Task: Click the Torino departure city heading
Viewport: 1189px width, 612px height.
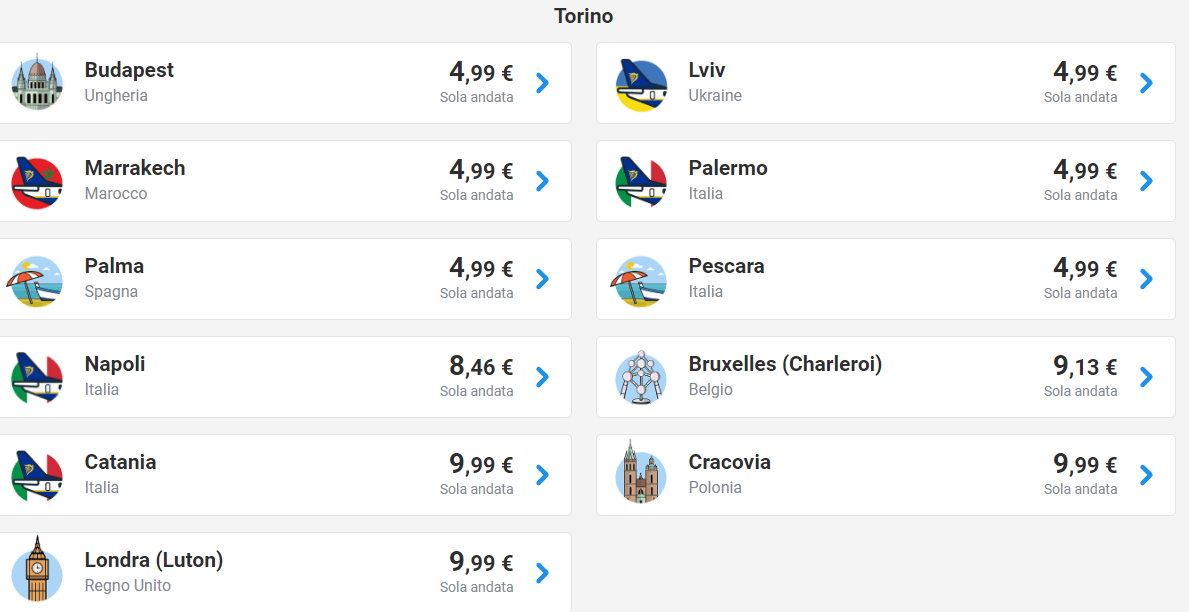Action: 584,16
